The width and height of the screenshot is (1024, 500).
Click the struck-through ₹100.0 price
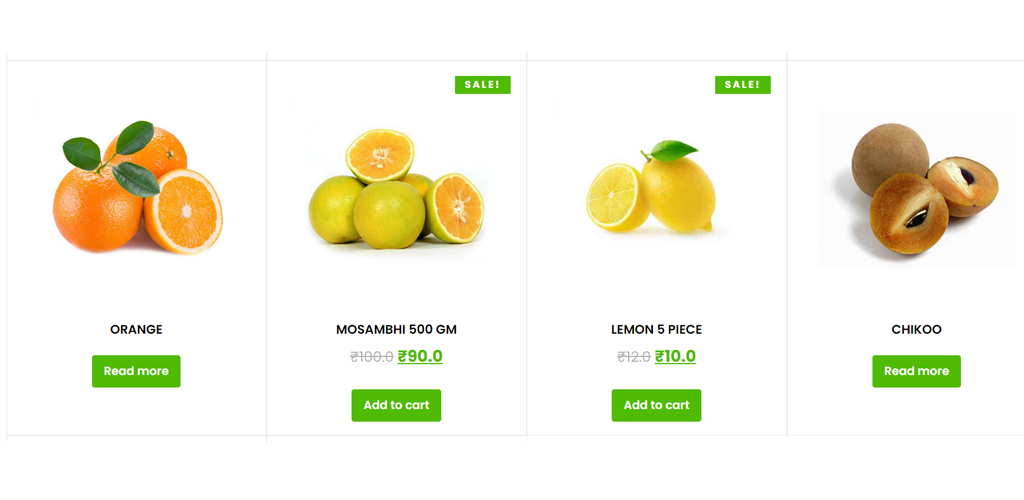point(372,357)
